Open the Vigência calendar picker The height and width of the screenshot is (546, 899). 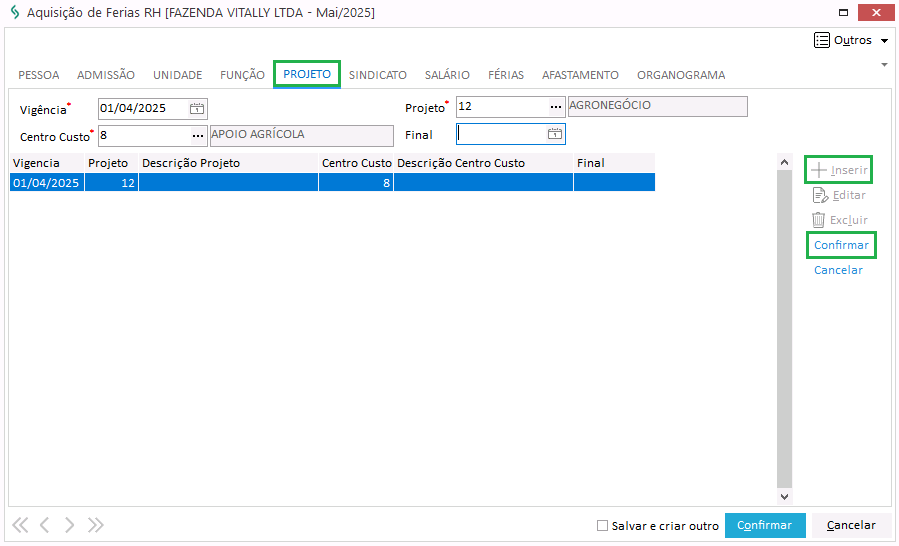(197, 108)
